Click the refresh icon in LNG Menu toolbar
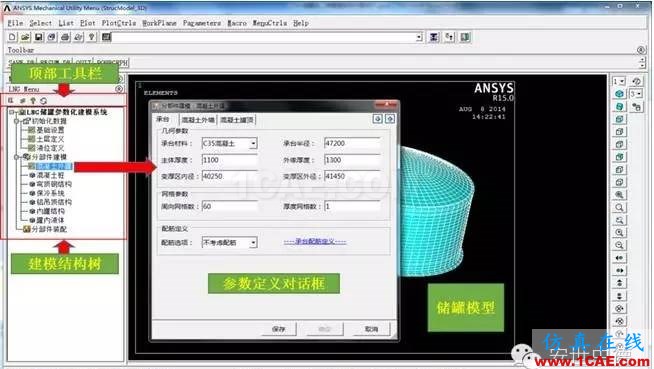The image size is (654, 369). [43, 100]
